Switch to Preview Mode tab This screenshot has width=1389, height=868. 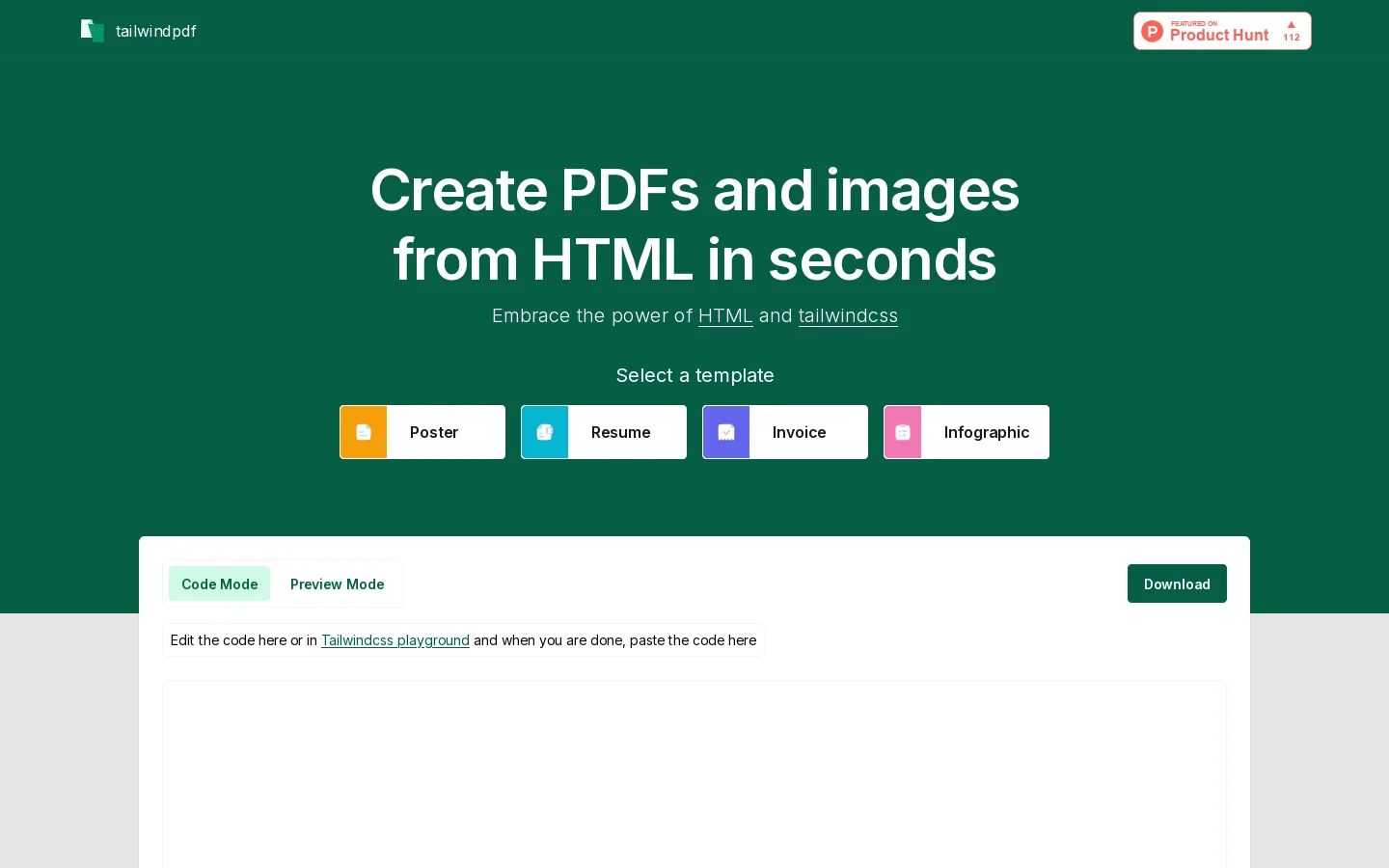(x=337, y=583)
